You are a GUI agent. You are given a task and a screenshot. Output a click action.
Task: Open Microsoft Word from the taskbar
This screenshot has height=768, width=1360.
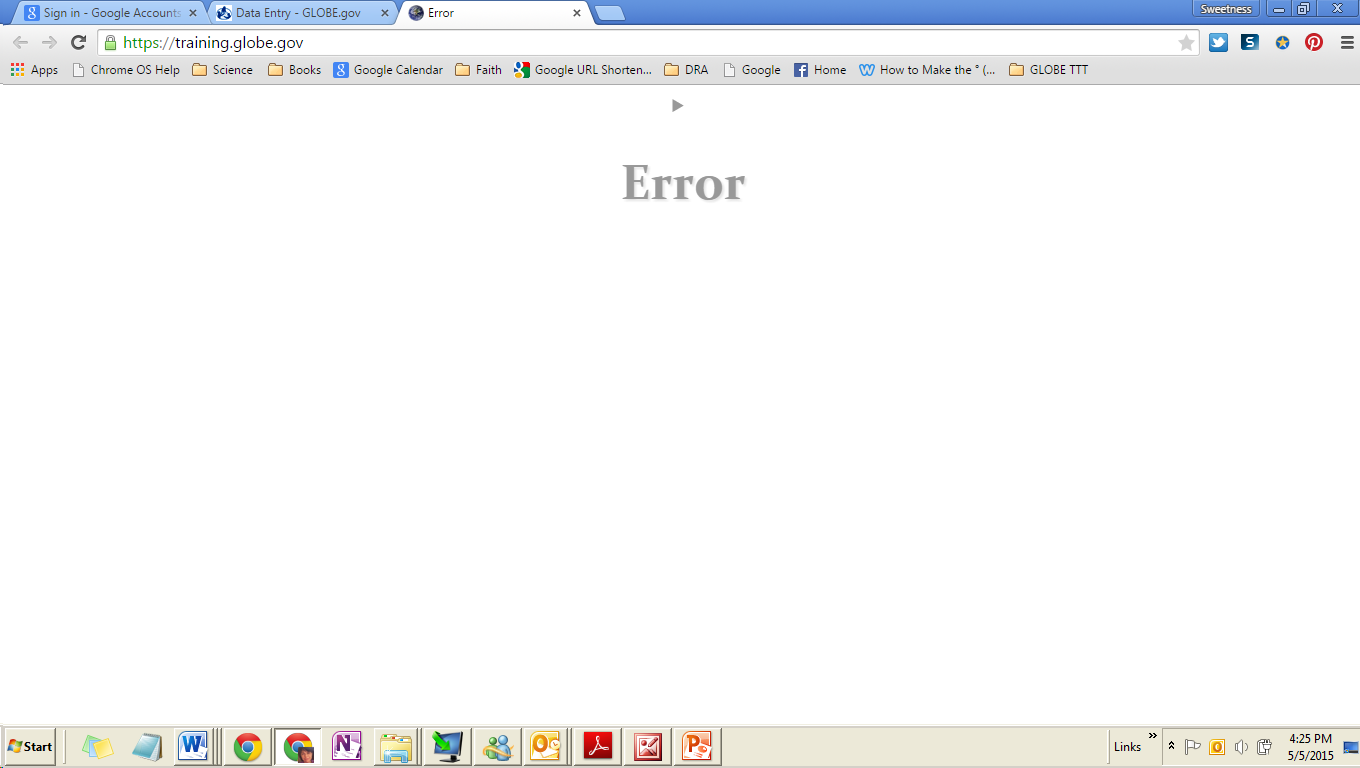point(193,746)
